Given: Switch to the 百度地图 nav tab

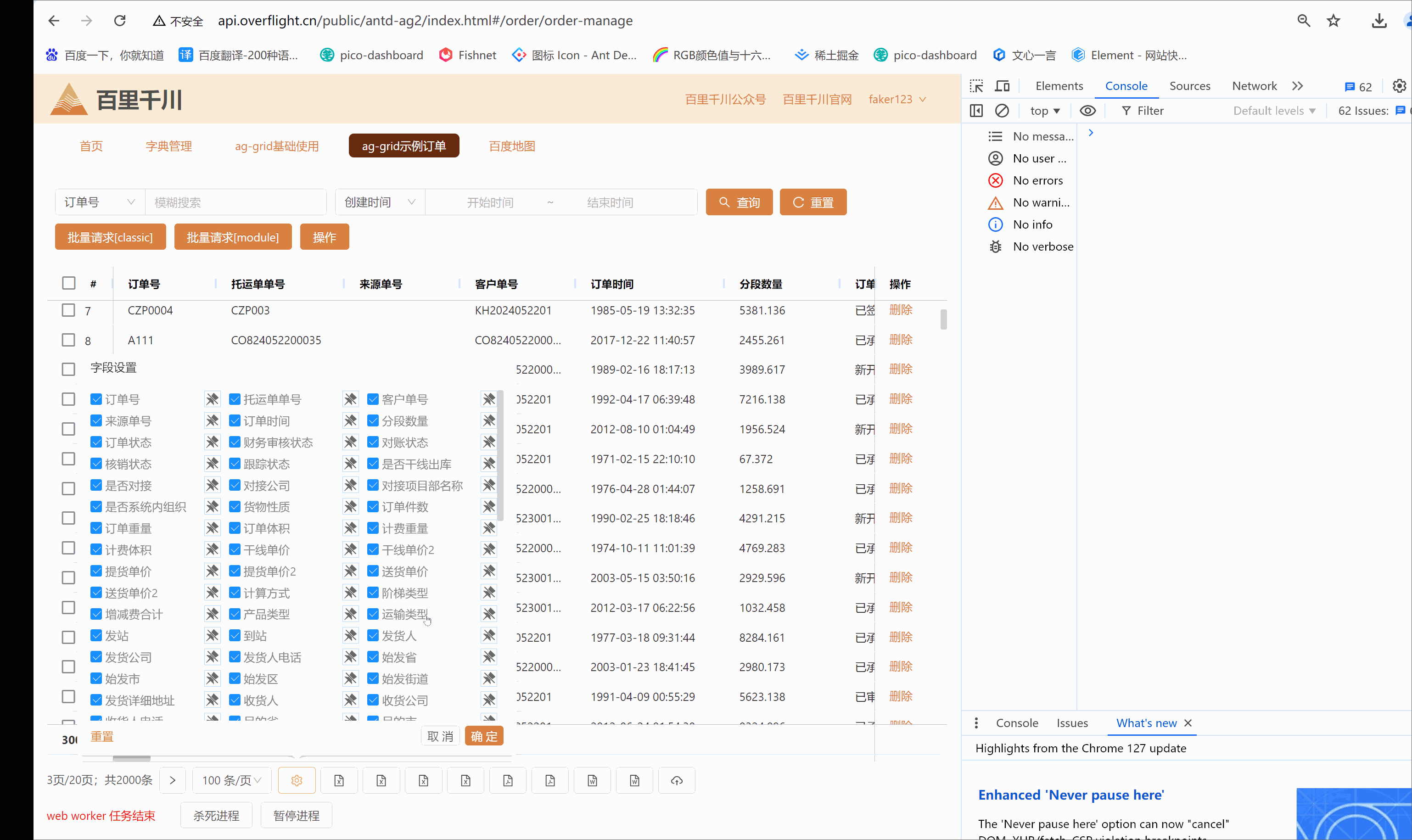Looking at the screenshot, I should (512, 146).
